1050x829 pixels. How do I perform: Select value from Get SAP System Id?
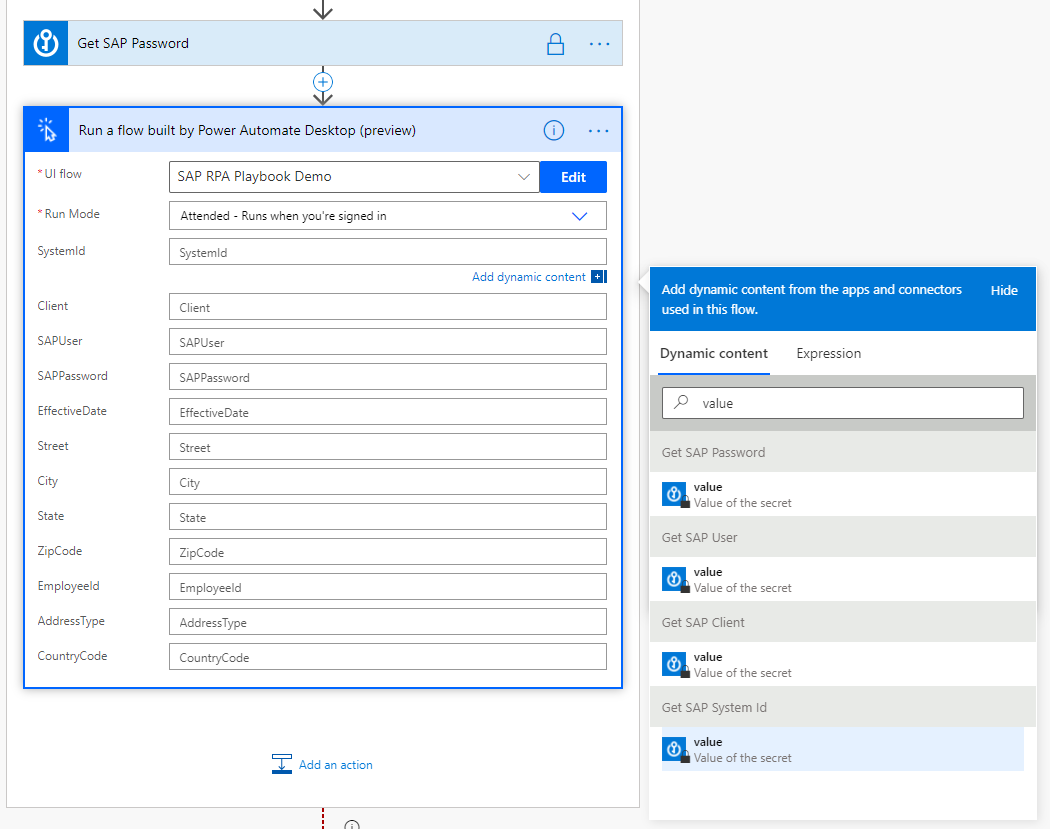(x=842, y=749)
